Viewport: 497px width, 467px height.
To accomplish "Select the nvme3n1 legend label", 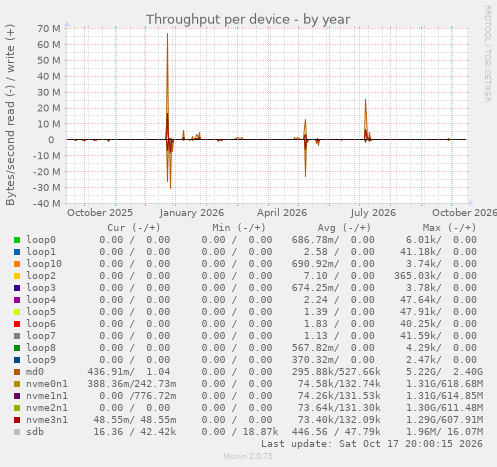I will (x=47, y=420).
